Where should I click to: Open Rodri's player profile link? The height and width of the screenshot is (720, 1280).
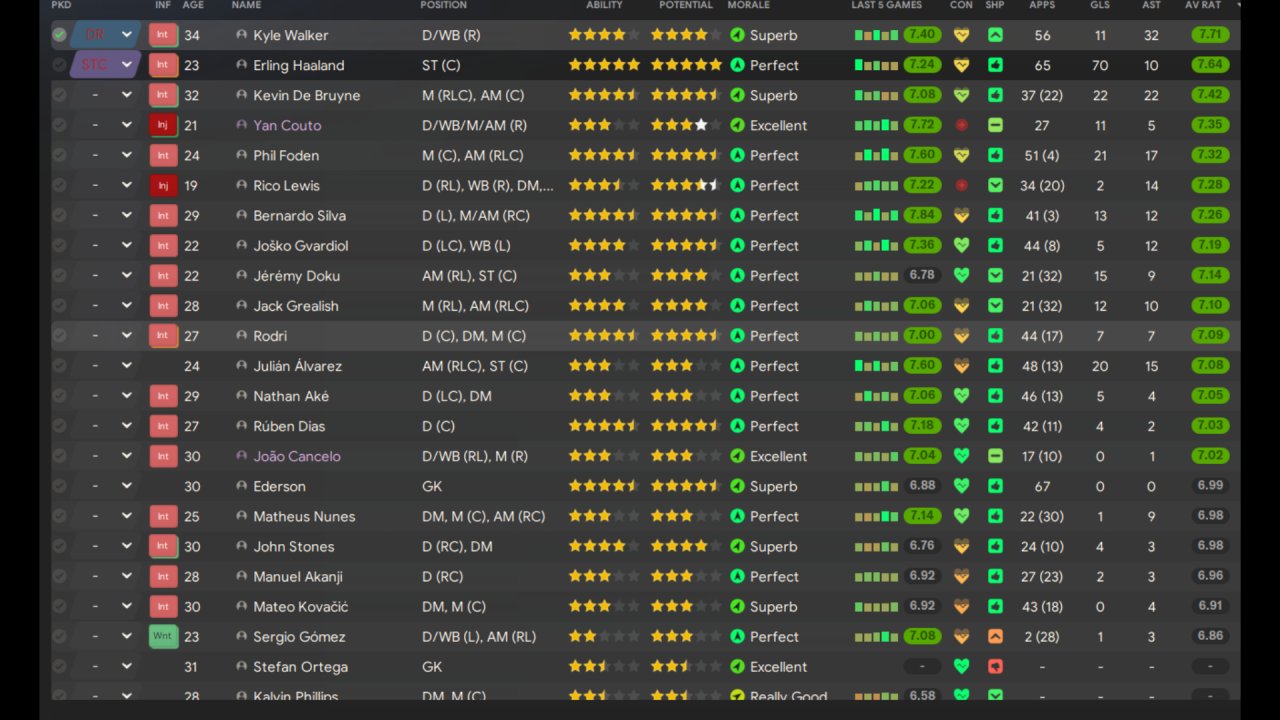[x=270, y=336]
